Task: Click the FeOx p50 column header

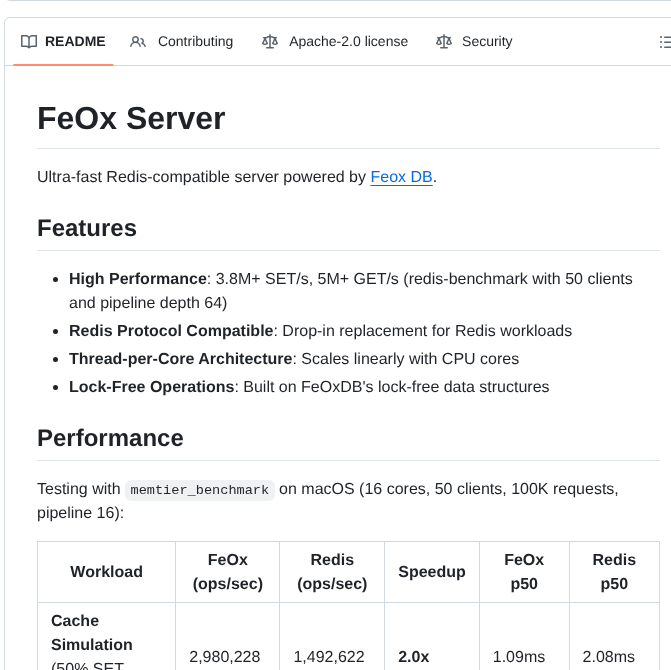Action: (524, 572)
